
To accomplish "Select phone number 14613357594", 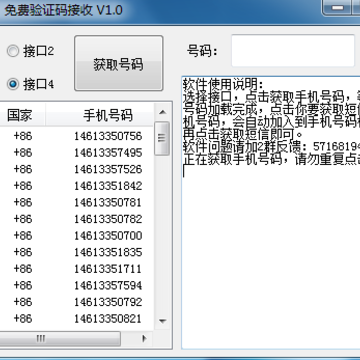I will [x=108, y=285].
